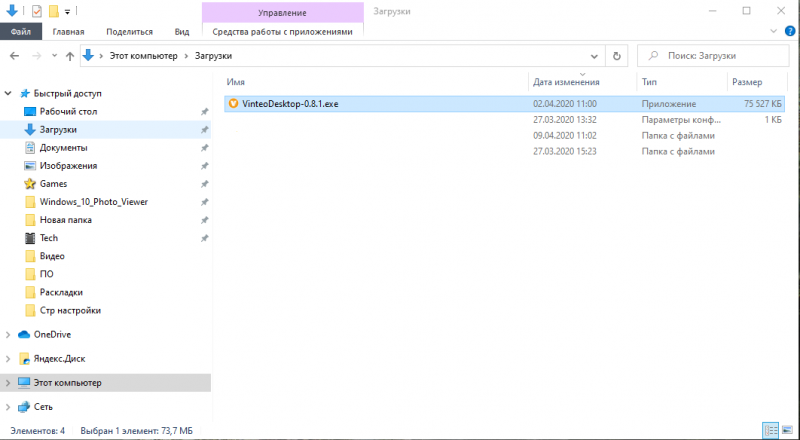This screenshot has height=440, width=800.
Task: Select OneDrive in the navigation pane
Action: tap(52, 335)
